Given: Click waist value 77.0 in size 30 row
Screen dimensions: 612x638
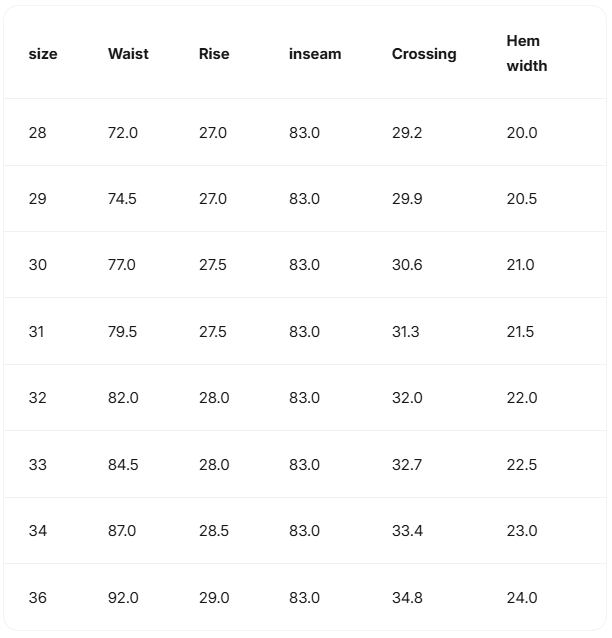Looking at the screenshot, I should (x=122, y=265).
